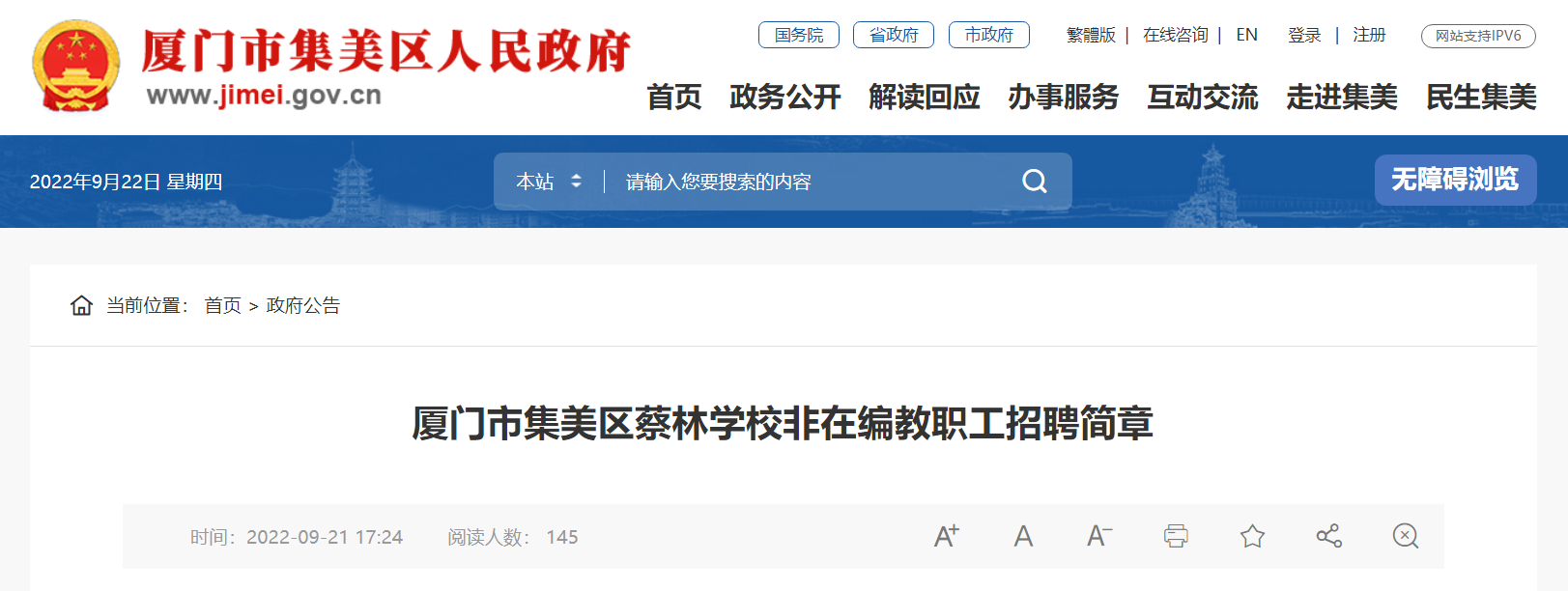This screenshot has width=1568, height=591.
Task: Decrease font size with A- icon
Action: 1099,536
